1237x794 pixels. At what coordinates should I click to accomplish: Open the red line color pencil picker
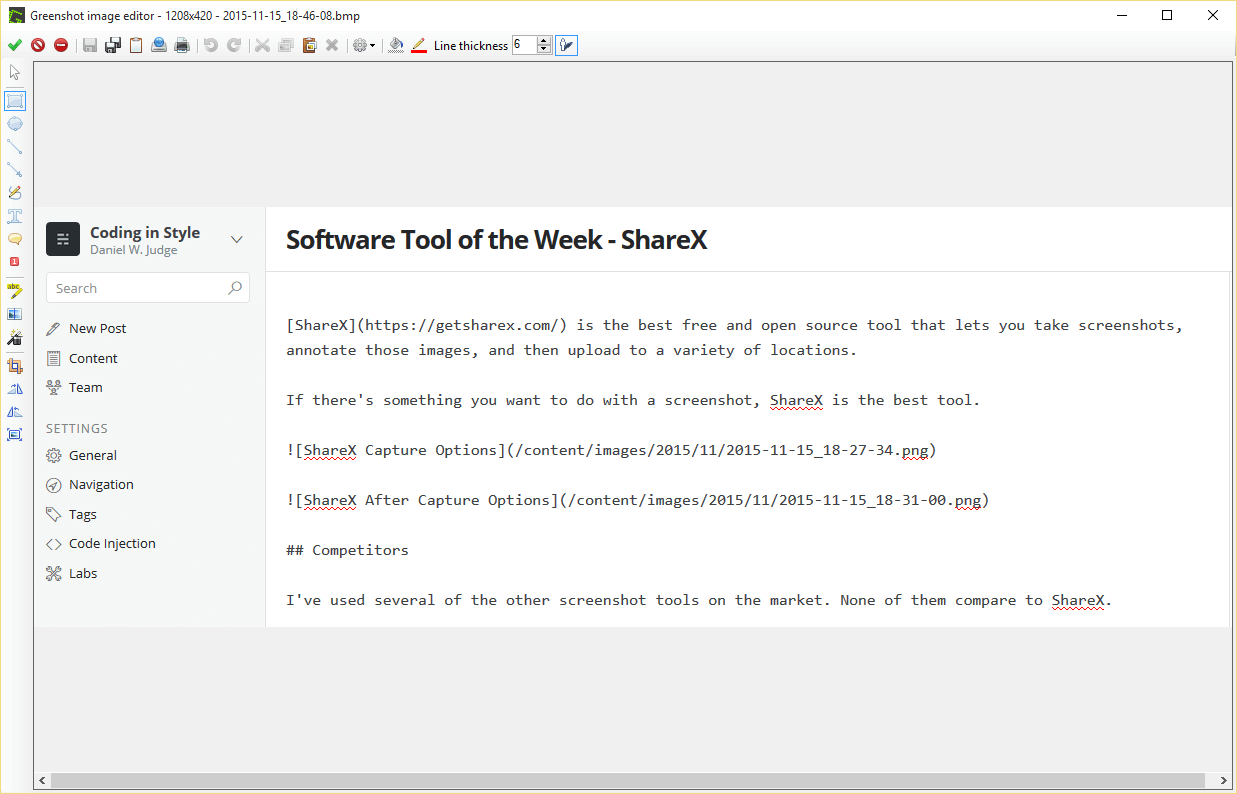tap(419, 45)
